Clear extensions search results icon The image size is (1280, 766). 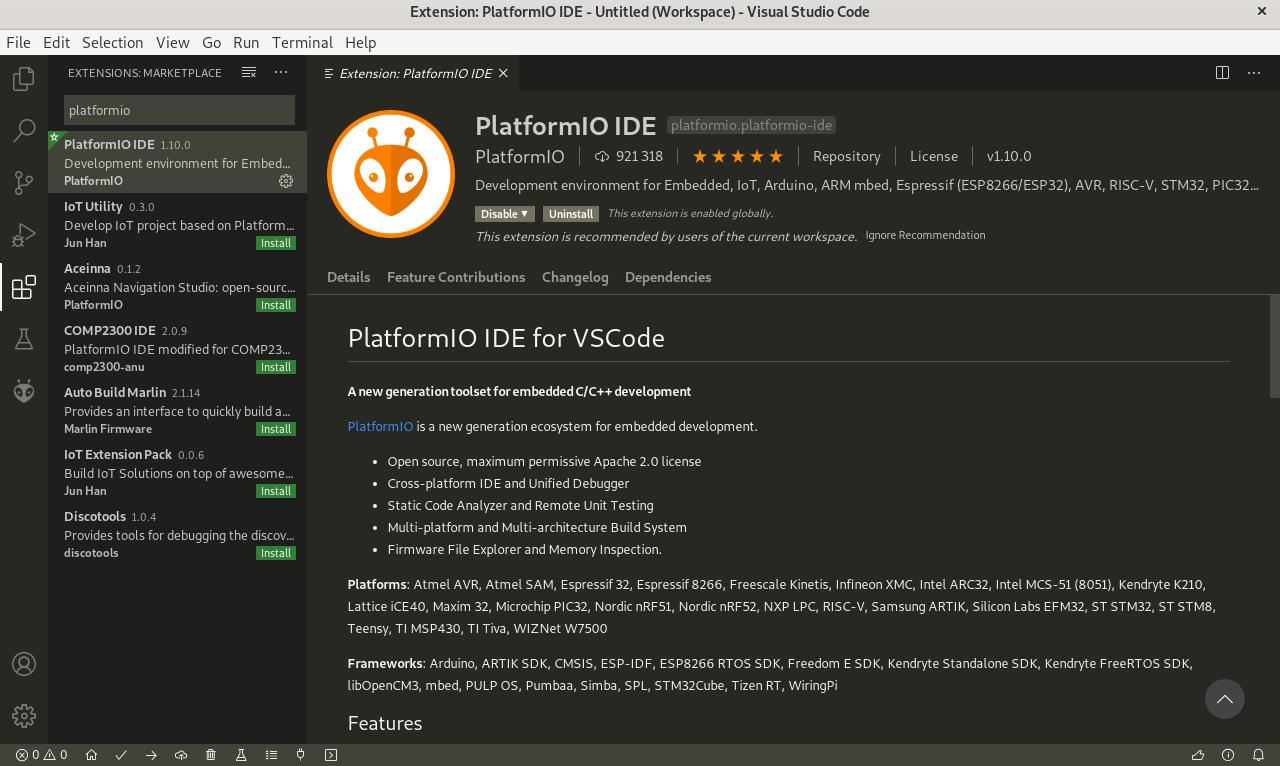pyautogui.click(x=249, y=72)
